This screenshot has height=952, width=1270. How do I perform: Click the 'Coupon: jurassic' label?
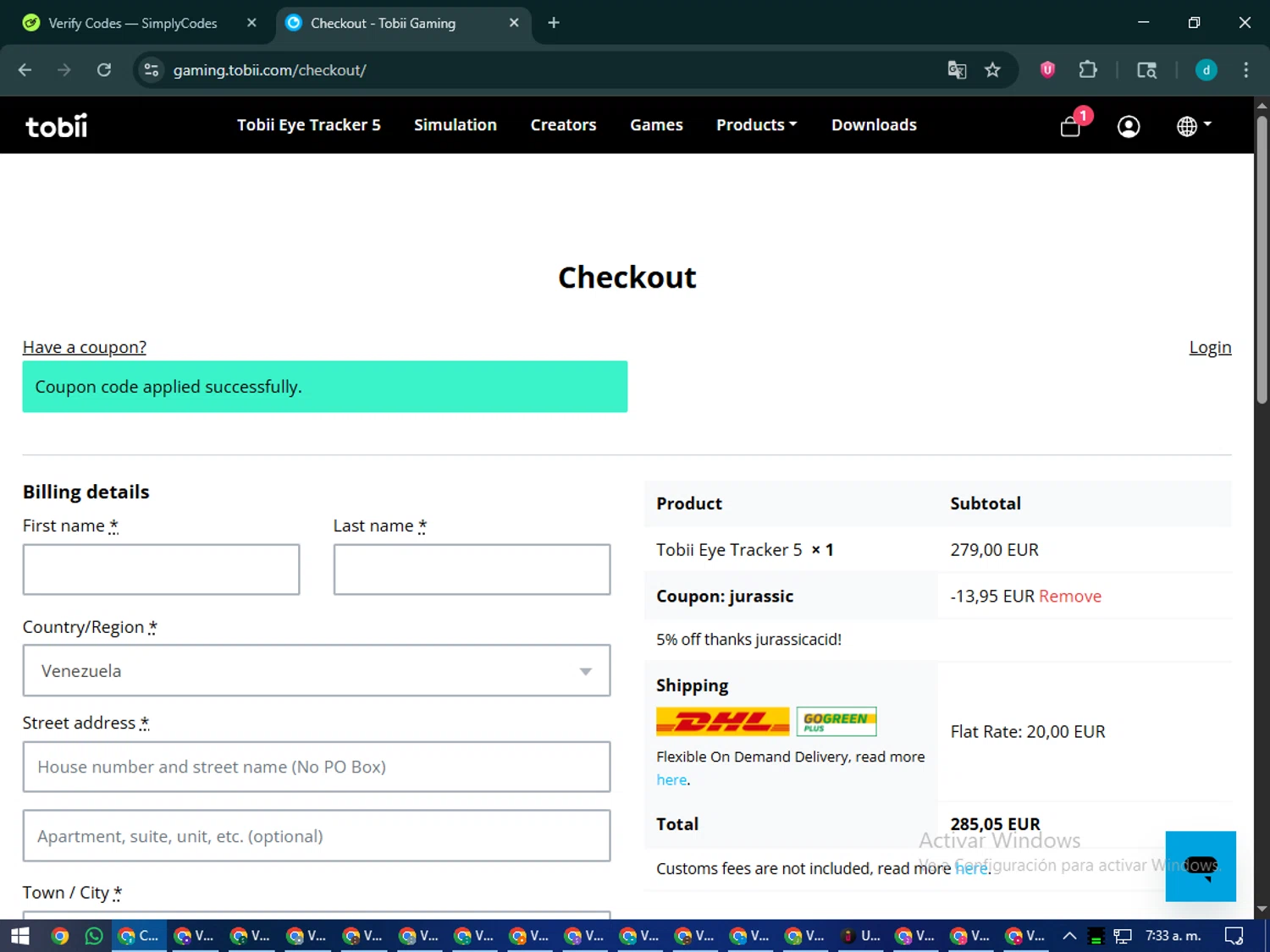tap(725, 597)
